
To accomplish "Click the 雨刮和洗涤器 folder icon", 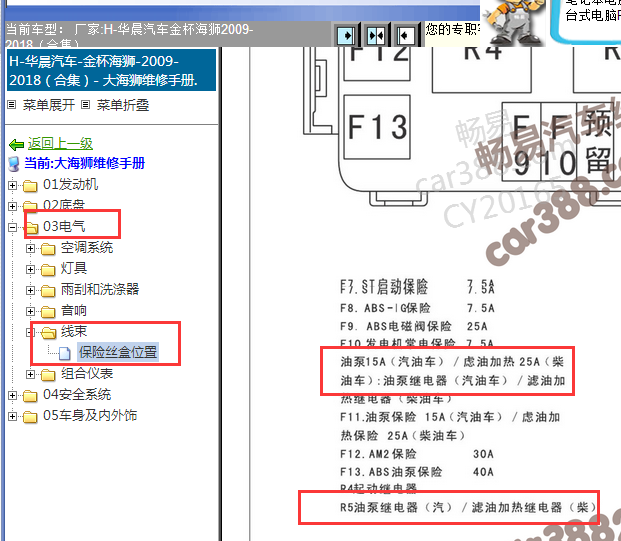I will [48, 291].
